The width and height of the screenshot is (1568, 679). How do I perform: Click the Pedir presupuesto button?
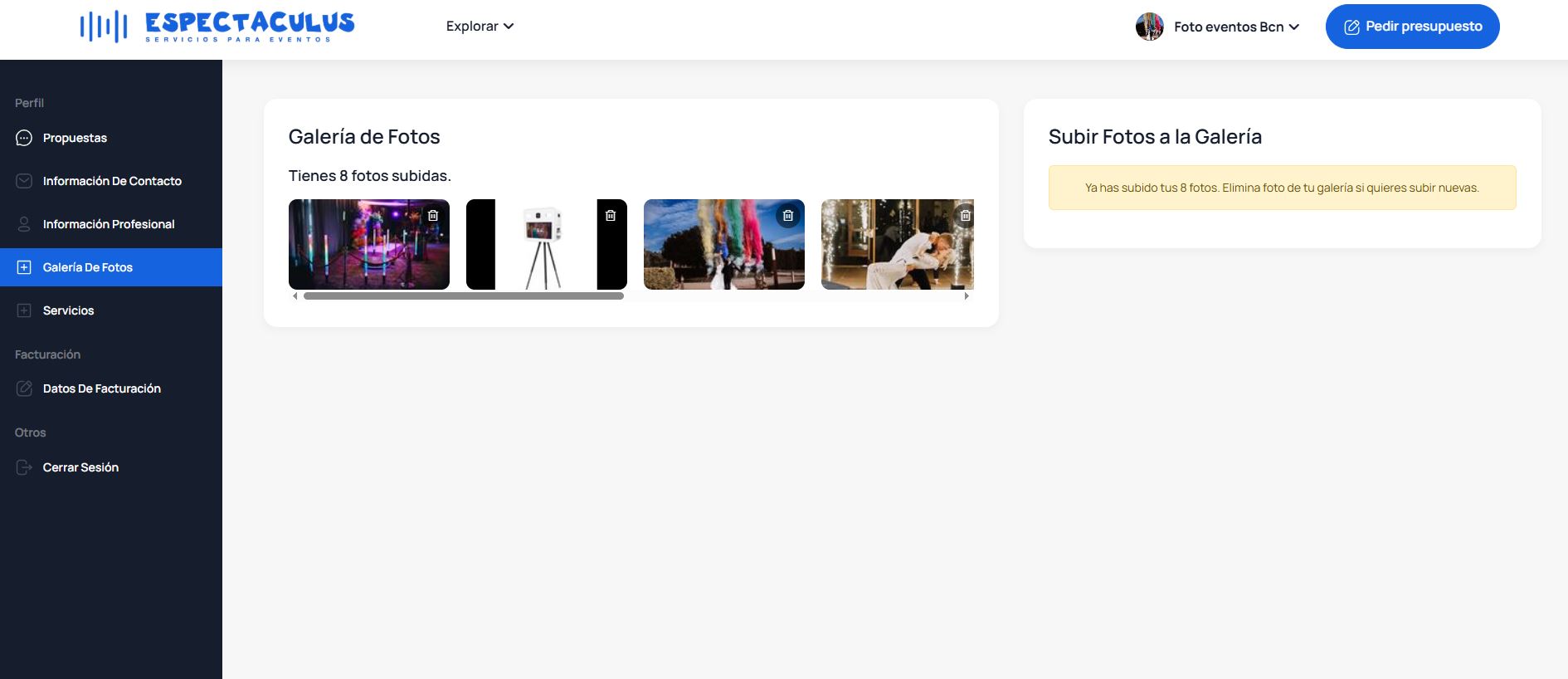coord(1412,27)
